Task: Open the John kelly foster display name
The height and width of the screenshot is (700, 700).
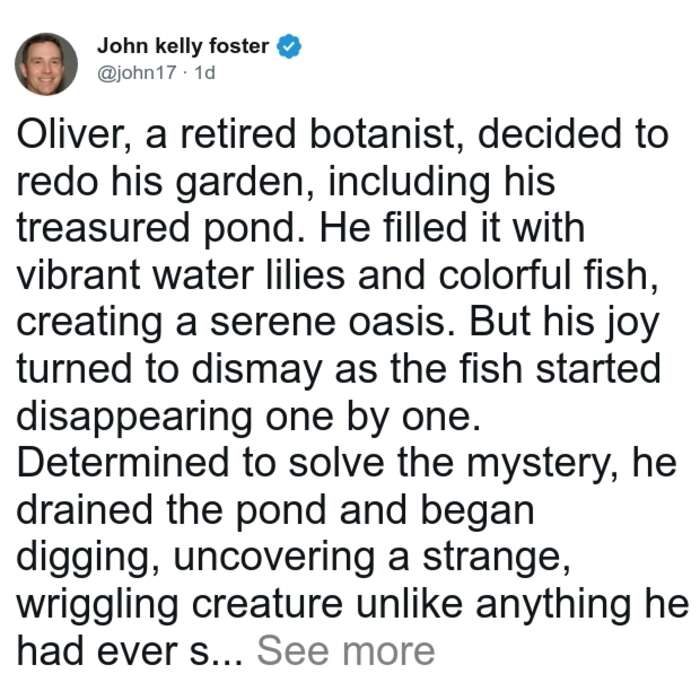Action: (x=183, y=46)
